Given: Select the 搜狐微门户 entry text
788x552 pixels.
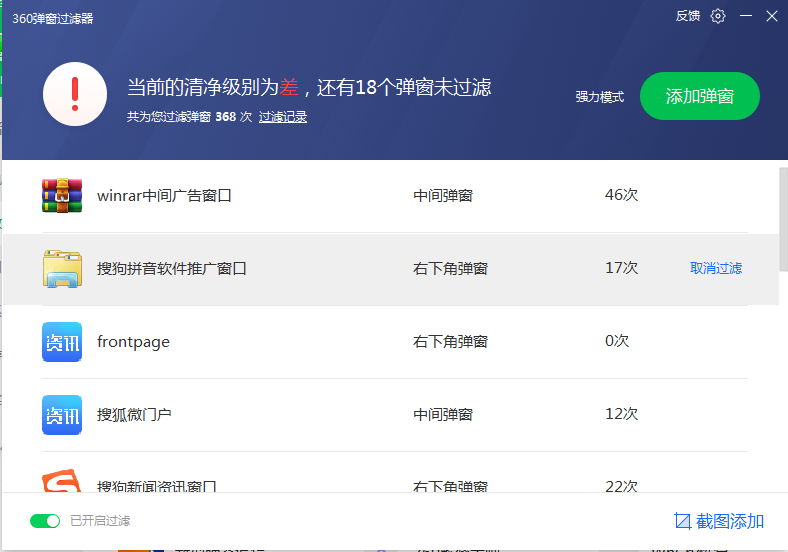Looking at the screenshot, I should [134, 415].
